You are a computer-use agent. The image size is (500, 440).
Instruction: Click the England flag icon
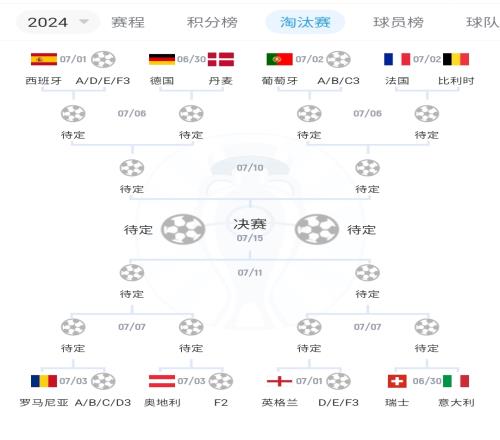click(x=279, y=381)
